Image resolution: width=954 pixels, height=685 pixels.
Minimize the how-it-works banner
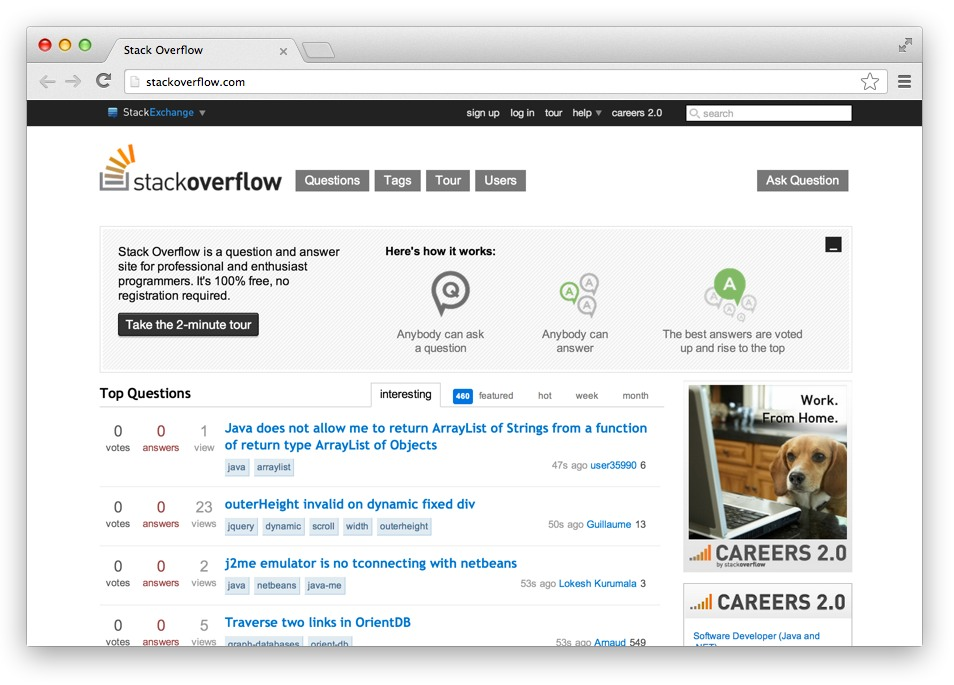coord(833,245)
